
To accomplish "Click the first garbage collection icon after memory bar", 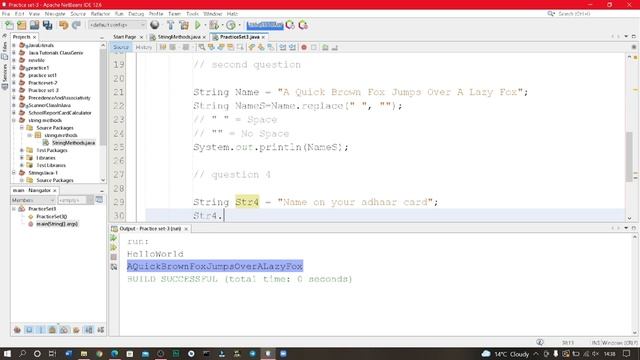I will [290, 25].
